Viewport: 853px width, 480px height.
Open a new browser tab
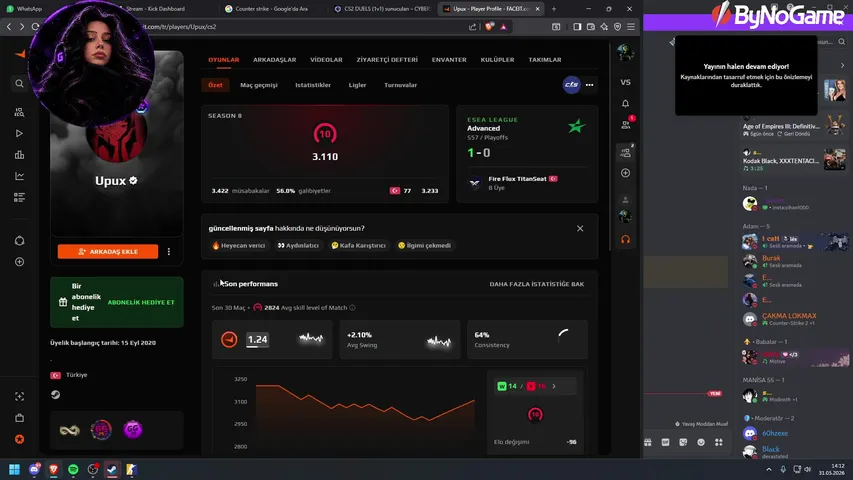point(554,9)
